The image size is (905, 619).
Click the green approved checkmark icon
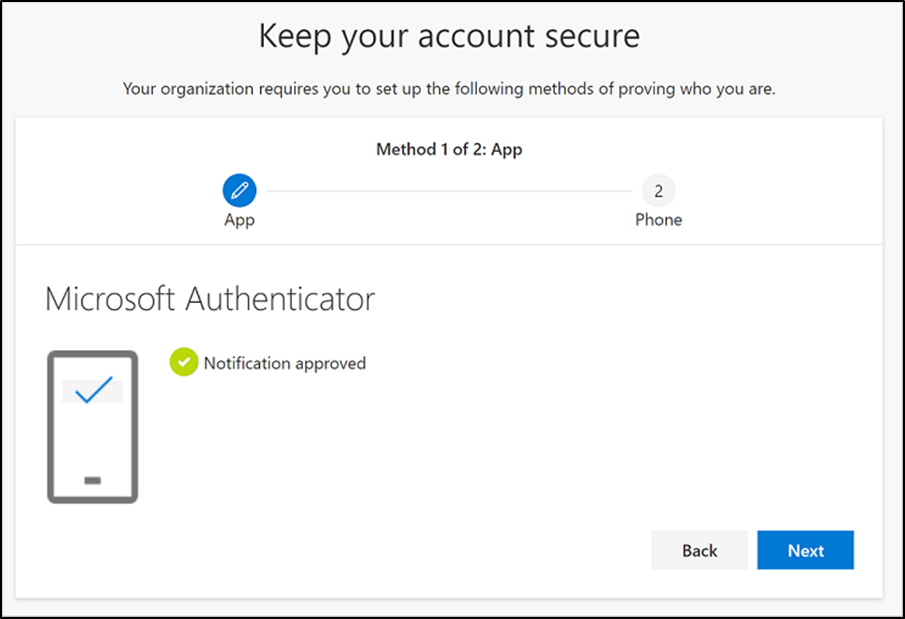(183, 363)
